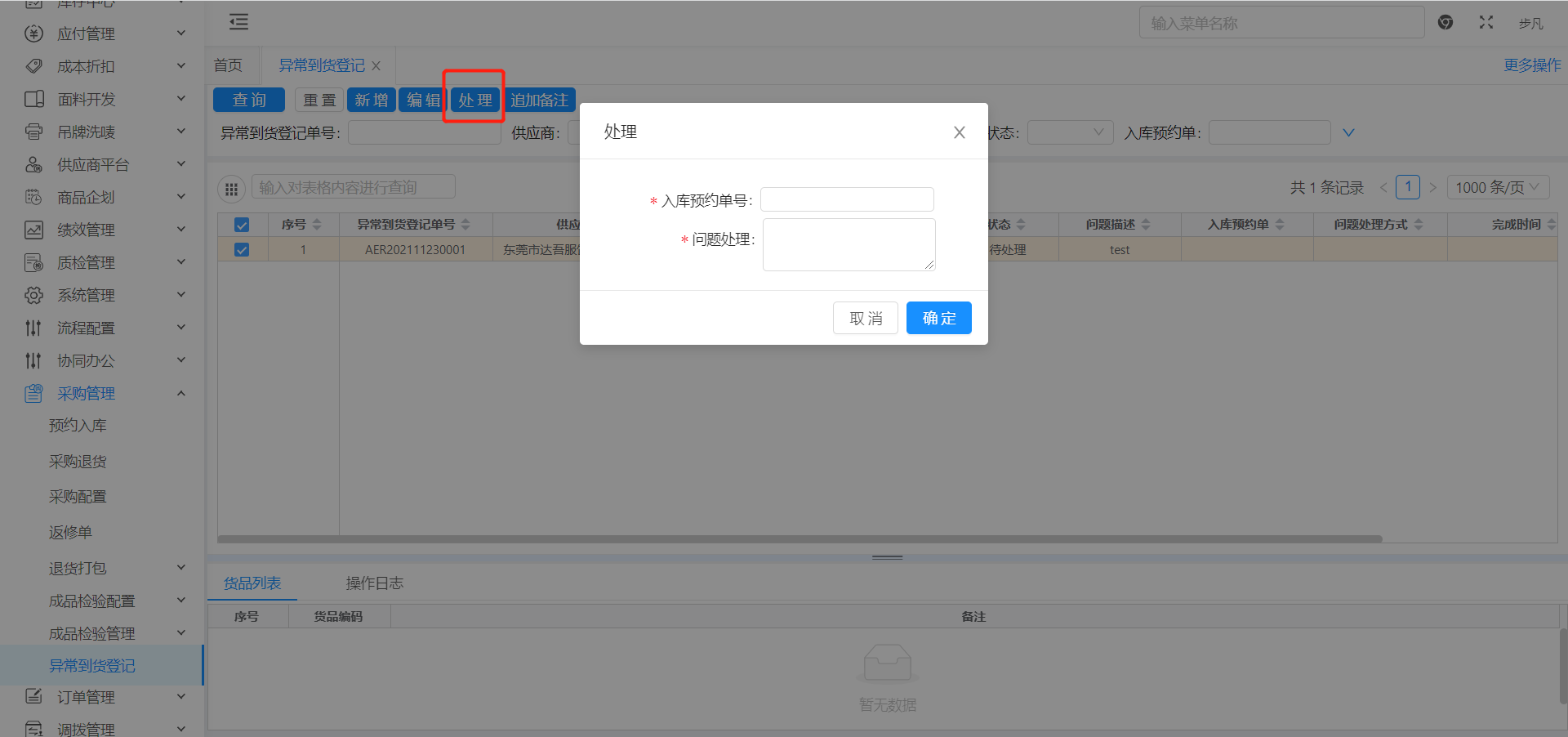Click the 确定 button in dialog
This screenshot has height=737, width=1568.
tap(938, 318)
